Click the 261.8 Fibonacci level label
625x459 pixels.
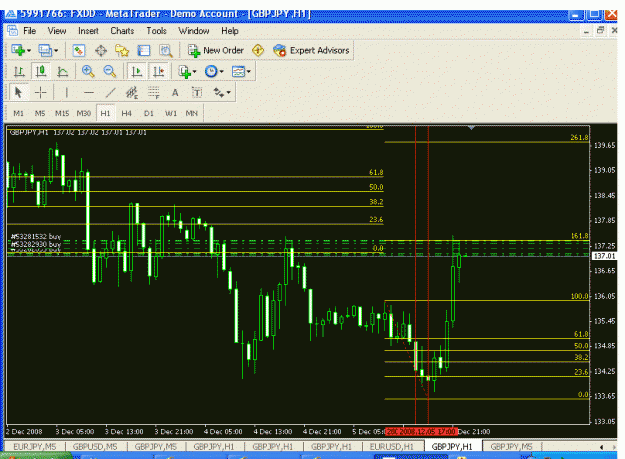pos(579,137)
